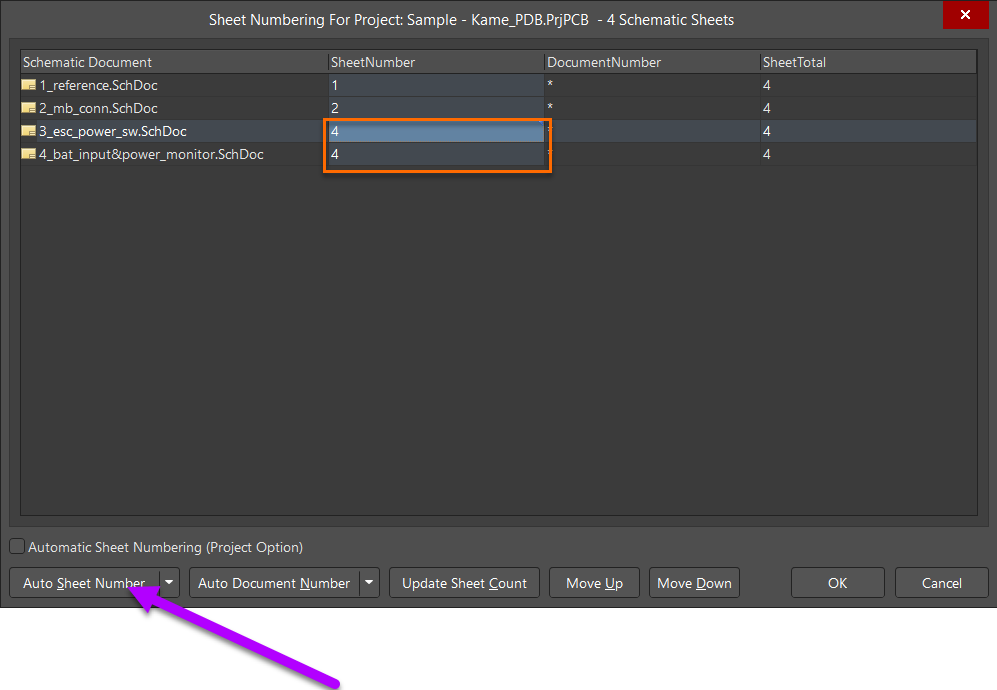Image resolution: width=997 pixels, height=690 pixels.
Task: Sort by SheetTotal column header
Action: tap(869, 62)
